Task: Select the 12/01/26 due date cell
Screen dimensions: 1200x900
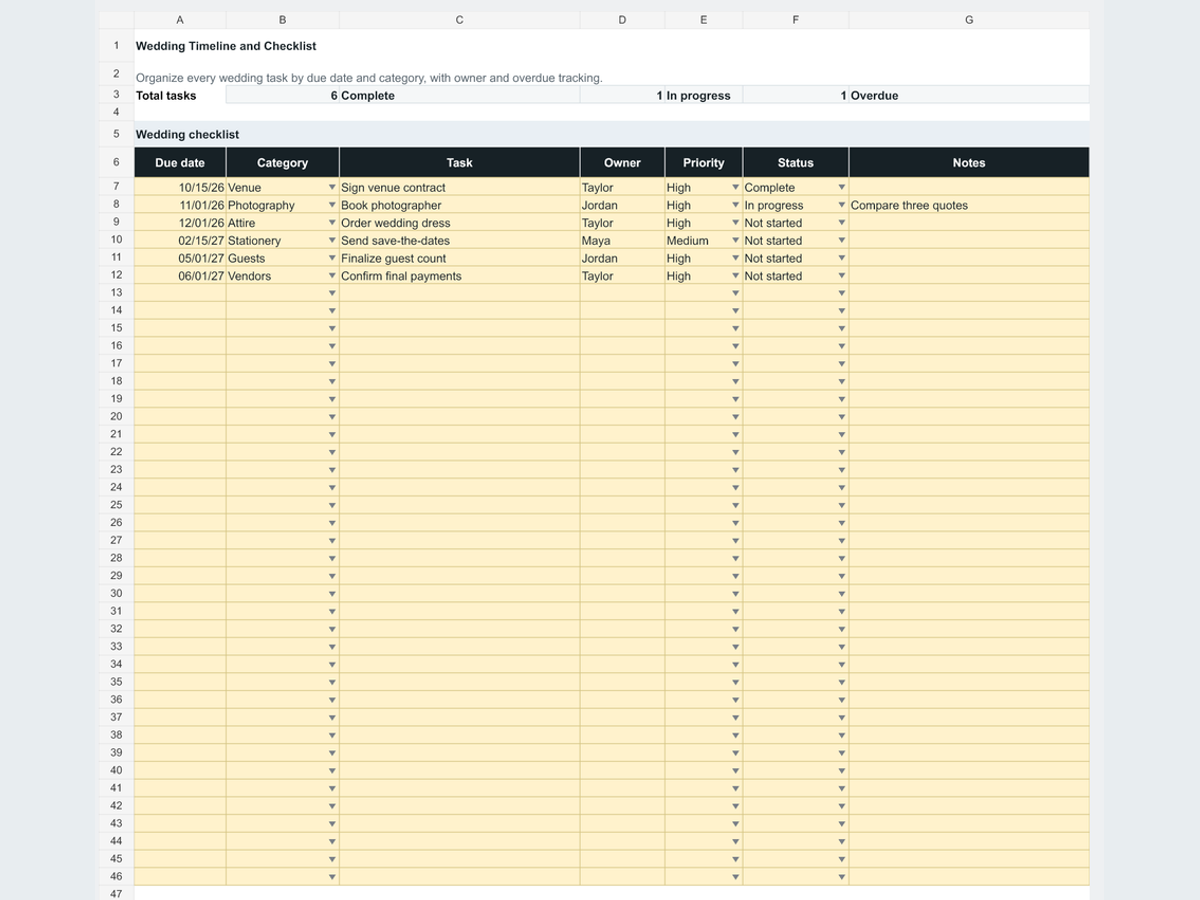Action: [x=180, y=223]
